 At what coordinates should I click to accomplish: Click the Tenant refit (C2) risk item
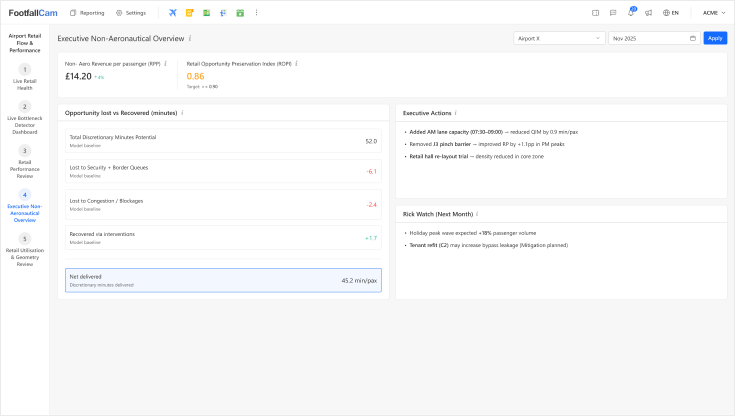488,245
